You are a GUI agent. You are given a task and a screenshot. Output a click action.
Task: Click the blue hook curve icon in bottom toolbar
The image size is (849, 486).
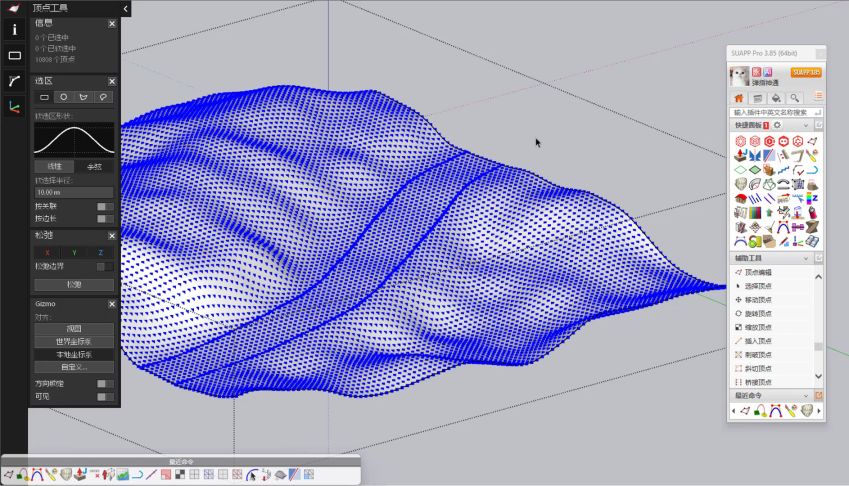(x=137, y=475)
